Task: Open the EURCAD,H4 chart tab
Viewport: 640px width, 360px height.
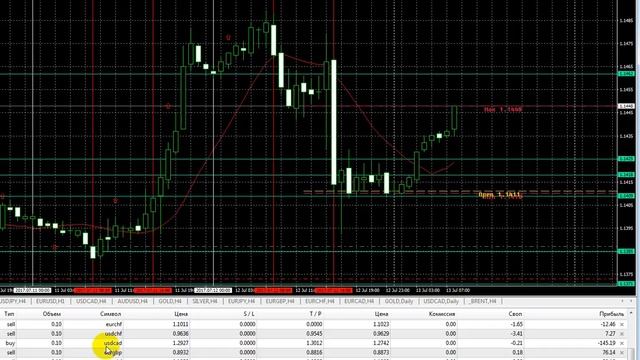Action: pos(359,301)
